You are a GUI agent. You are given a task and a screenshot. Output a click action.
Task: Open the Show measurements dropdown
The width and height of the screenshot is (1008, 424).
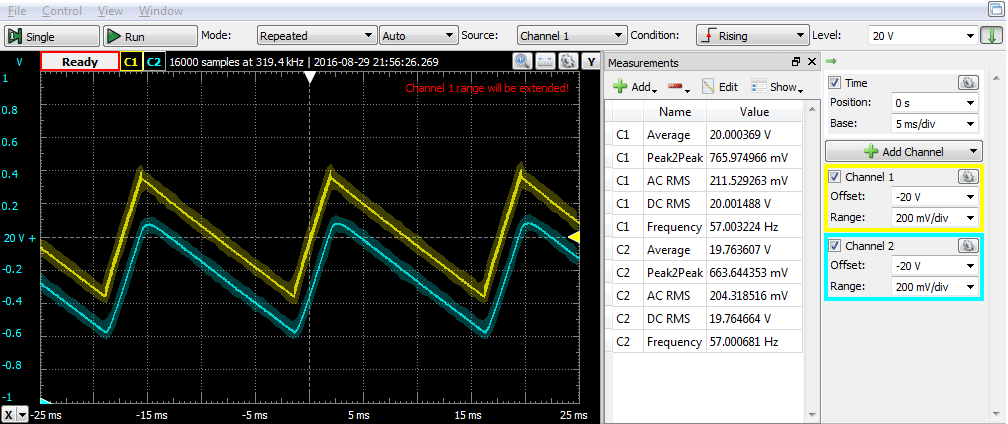click(777, 87)
